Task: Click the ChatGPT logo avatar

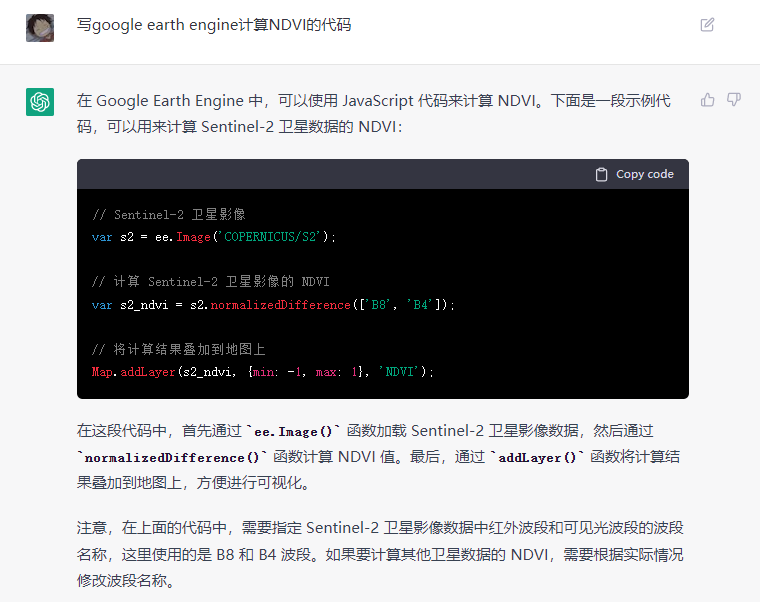Action: point(40,102)
